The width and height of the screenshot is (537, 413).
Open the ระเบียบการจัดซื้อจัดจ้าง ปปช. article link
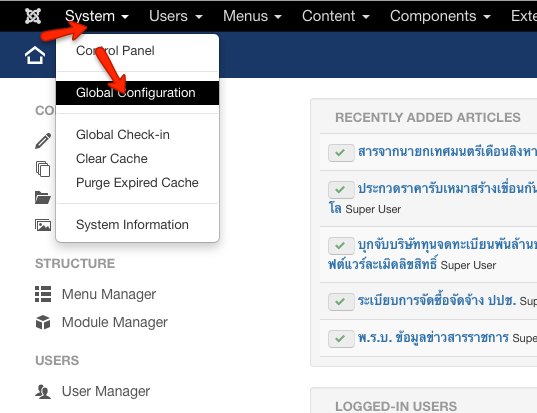pyautogui.click(x=437, y=301)
